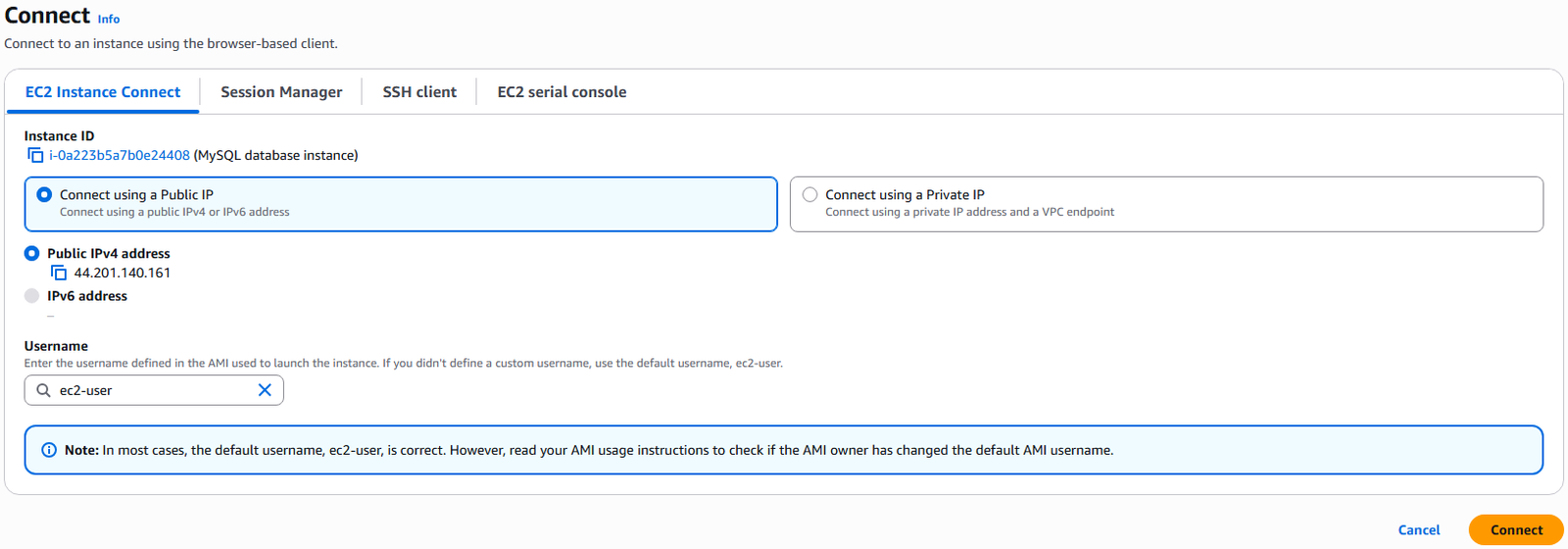
Task: Choose the Public IPv4 address option
Action: tap(31, 253)
